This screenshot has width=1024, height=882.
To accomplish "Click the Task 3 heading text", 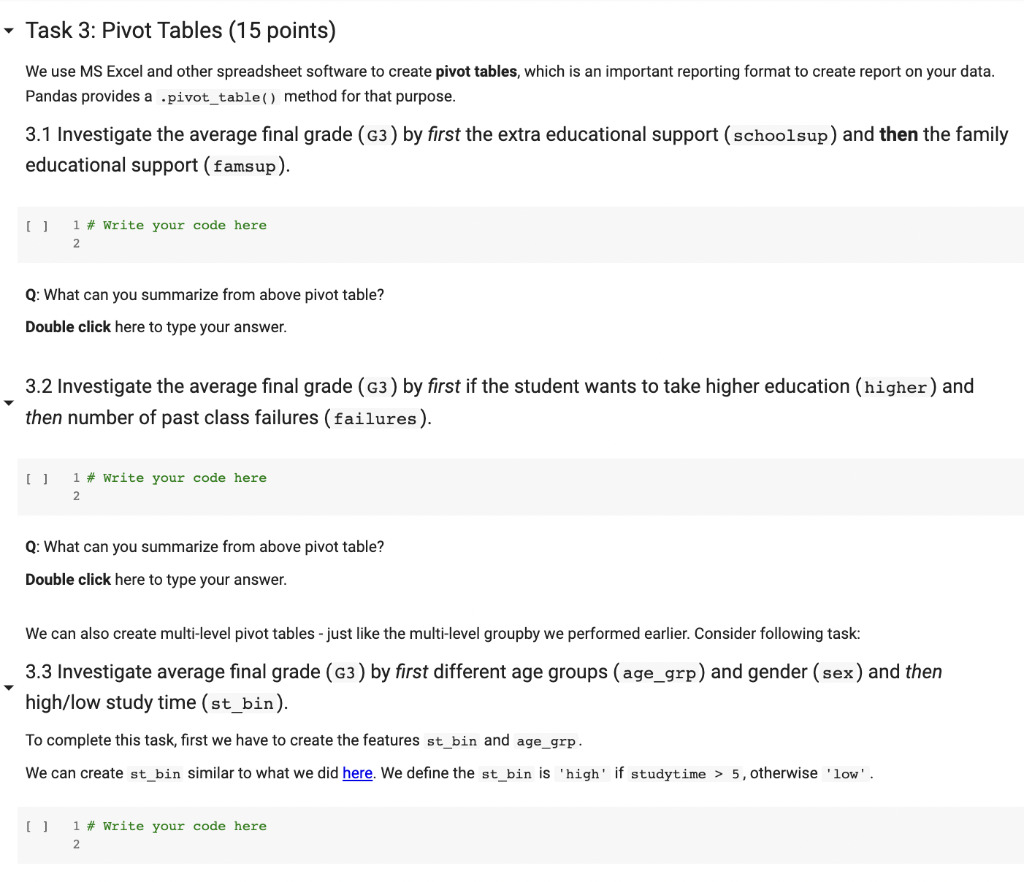I will [180, 31].
